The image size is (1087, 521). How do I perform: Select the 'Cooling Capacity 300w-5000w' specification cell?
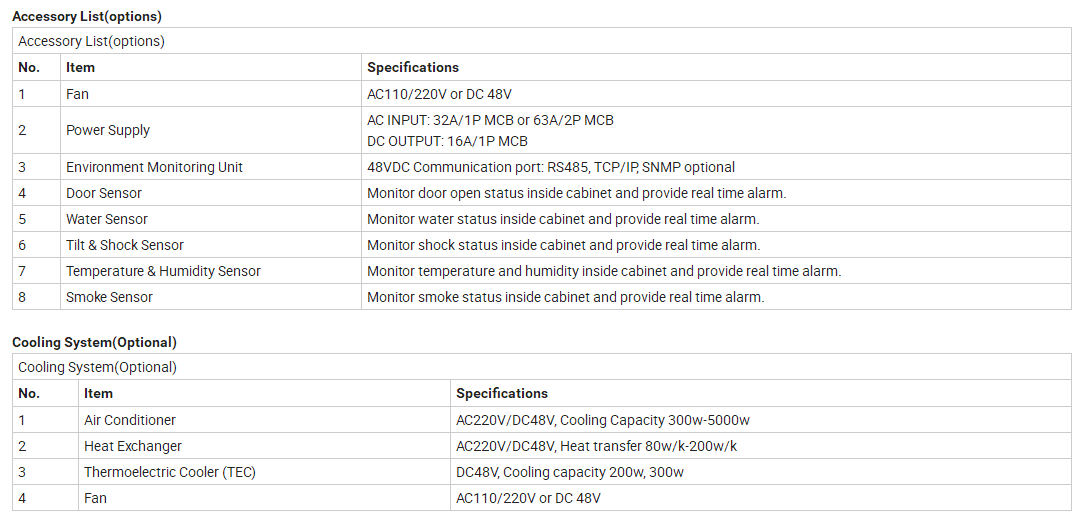click(603, 420)
